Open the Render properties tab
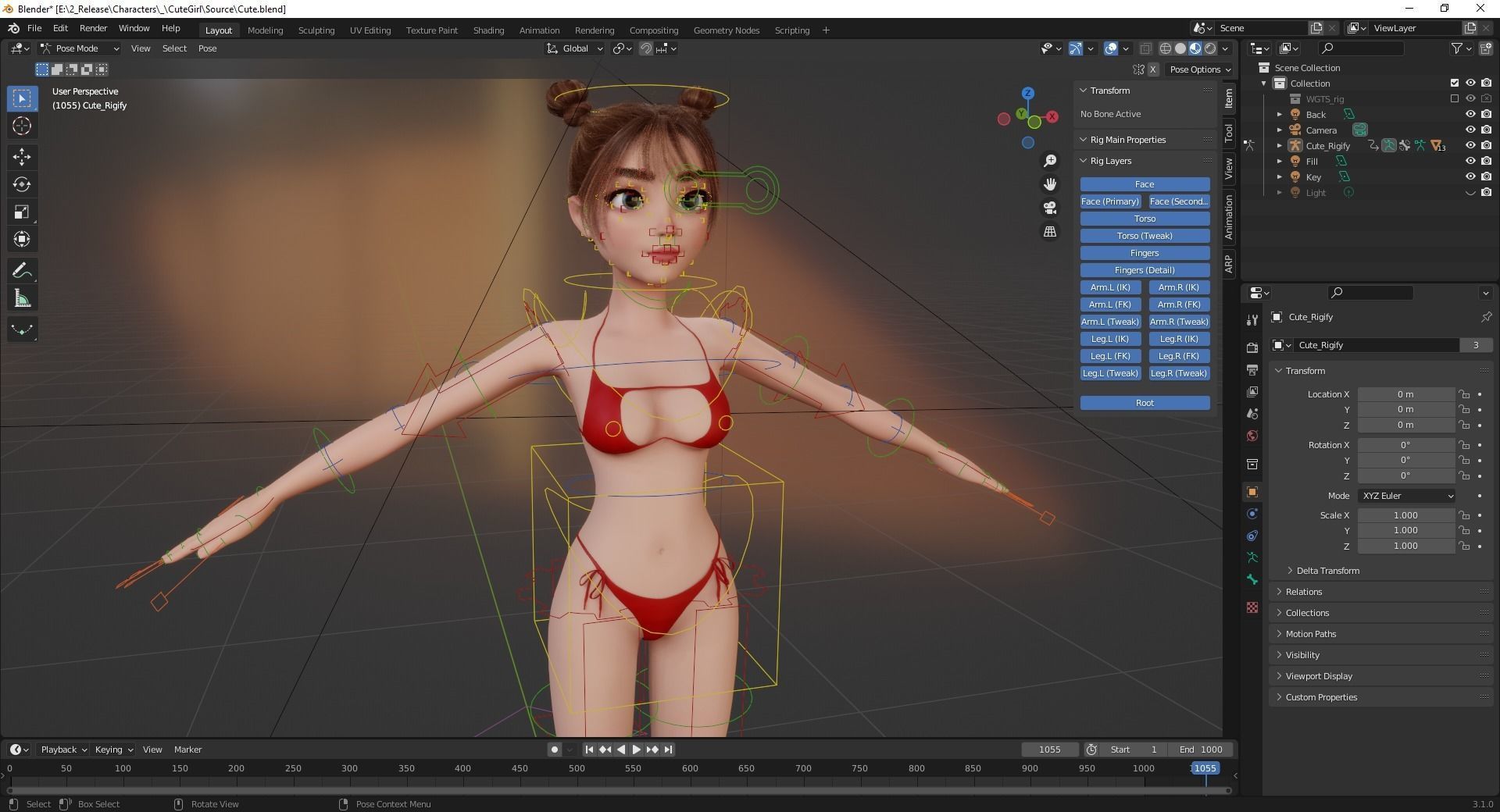The width and height of the screenshot is (1500, 812). (1252, 347)
